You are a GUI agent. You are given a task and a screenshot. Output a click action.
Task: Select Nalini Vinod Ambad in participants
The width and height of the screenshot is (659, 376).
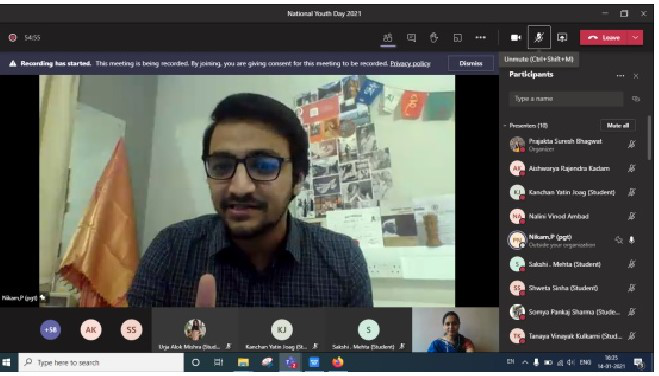click(x=573, y=216)
